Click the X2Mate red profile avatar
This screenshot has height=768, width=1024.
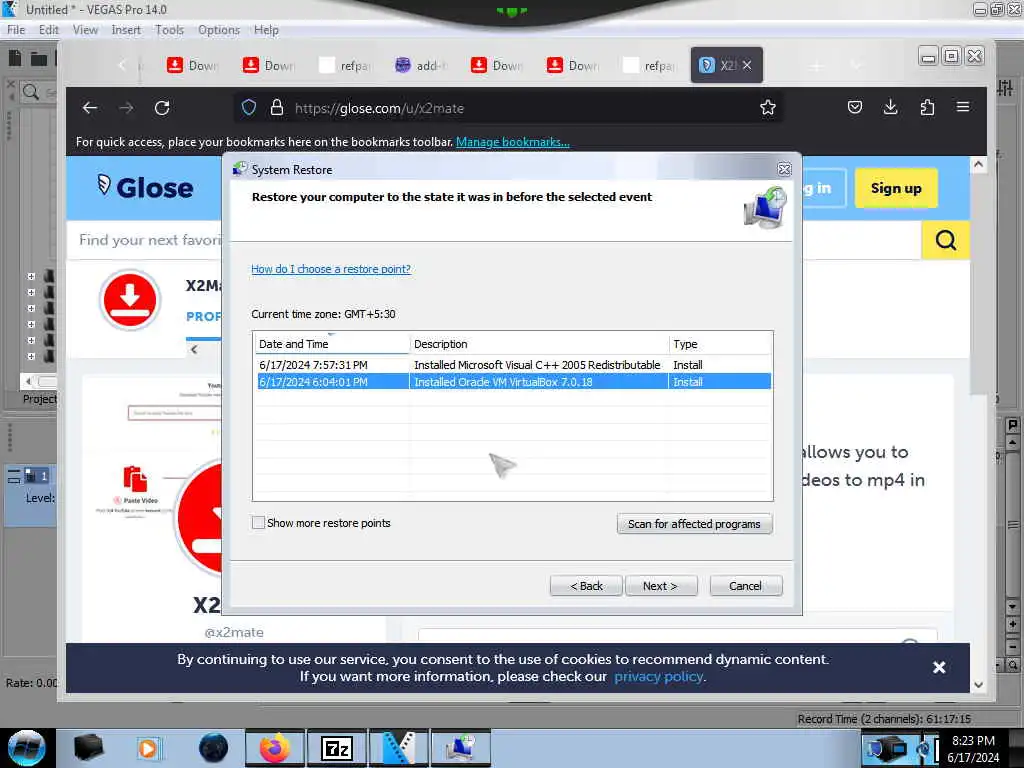click(x=129, y=300)
